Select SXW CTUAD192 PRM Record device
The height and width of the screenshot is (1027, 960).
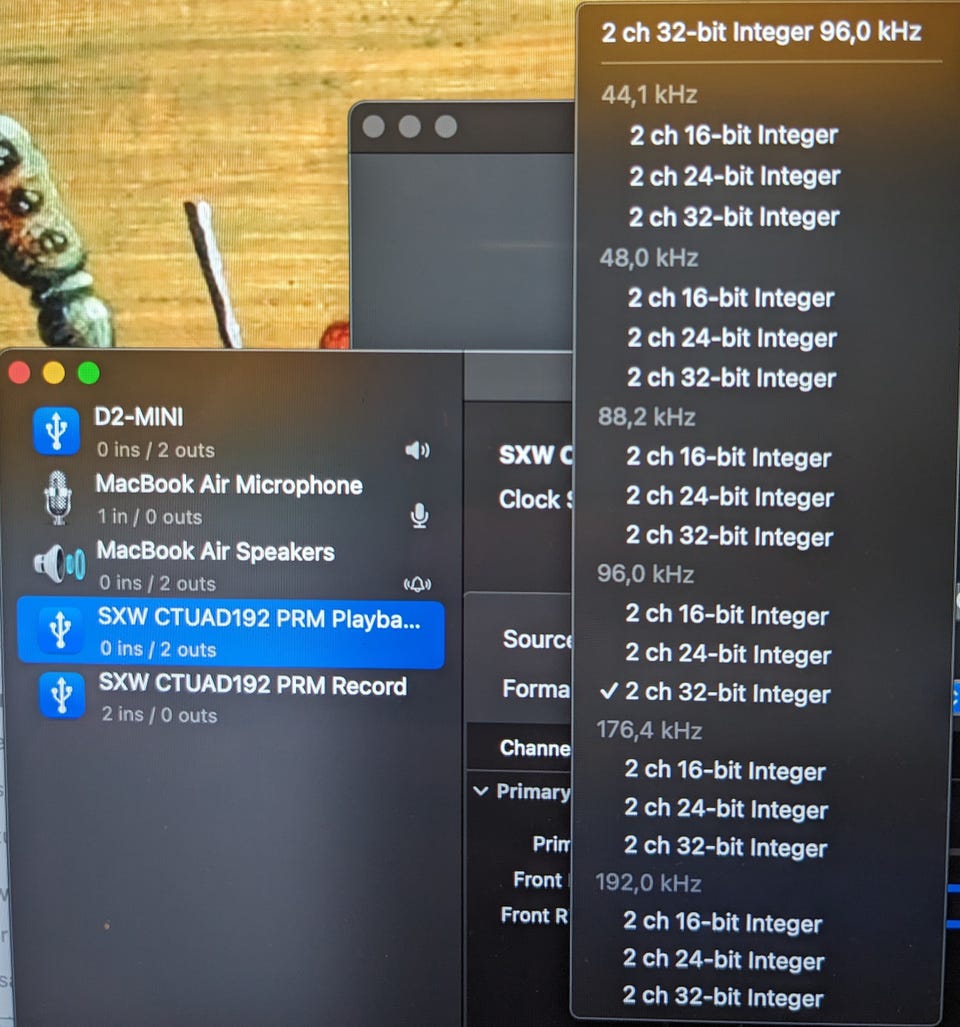point(231,698)
